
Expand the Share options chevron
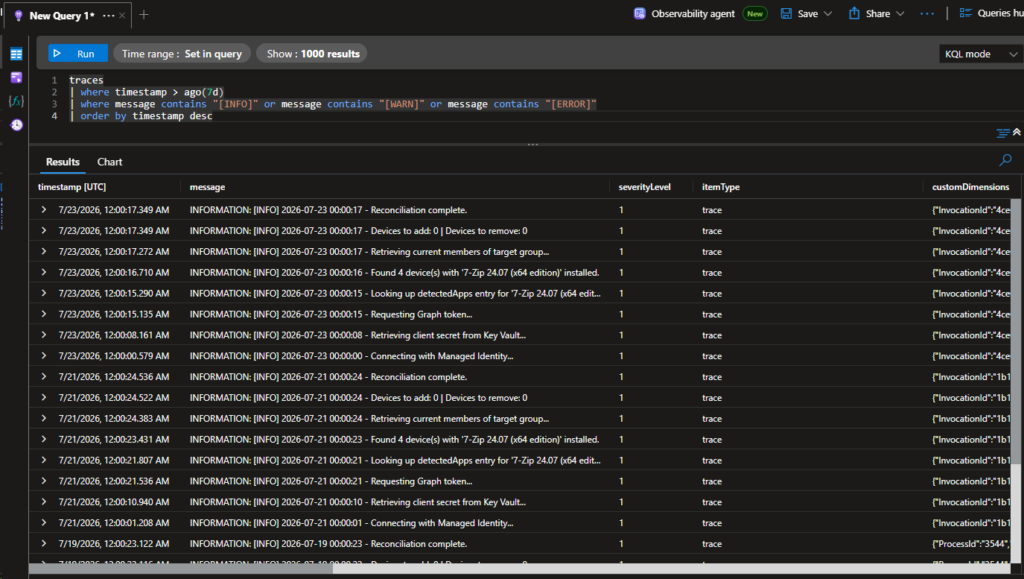click(901, 14)
